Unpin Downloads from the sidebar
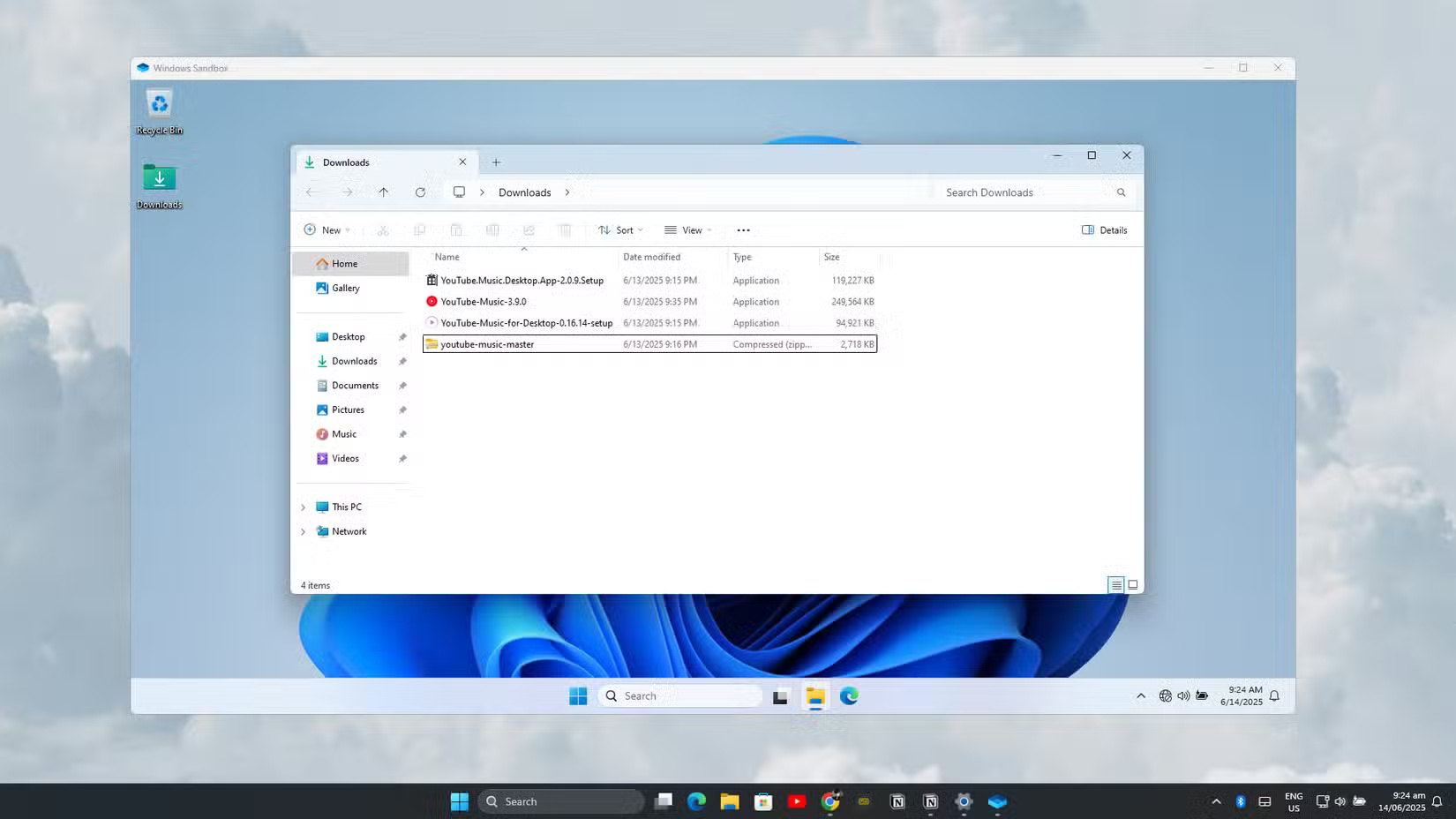Screen dimensions: 1456x819 click(x=402, y=361)
